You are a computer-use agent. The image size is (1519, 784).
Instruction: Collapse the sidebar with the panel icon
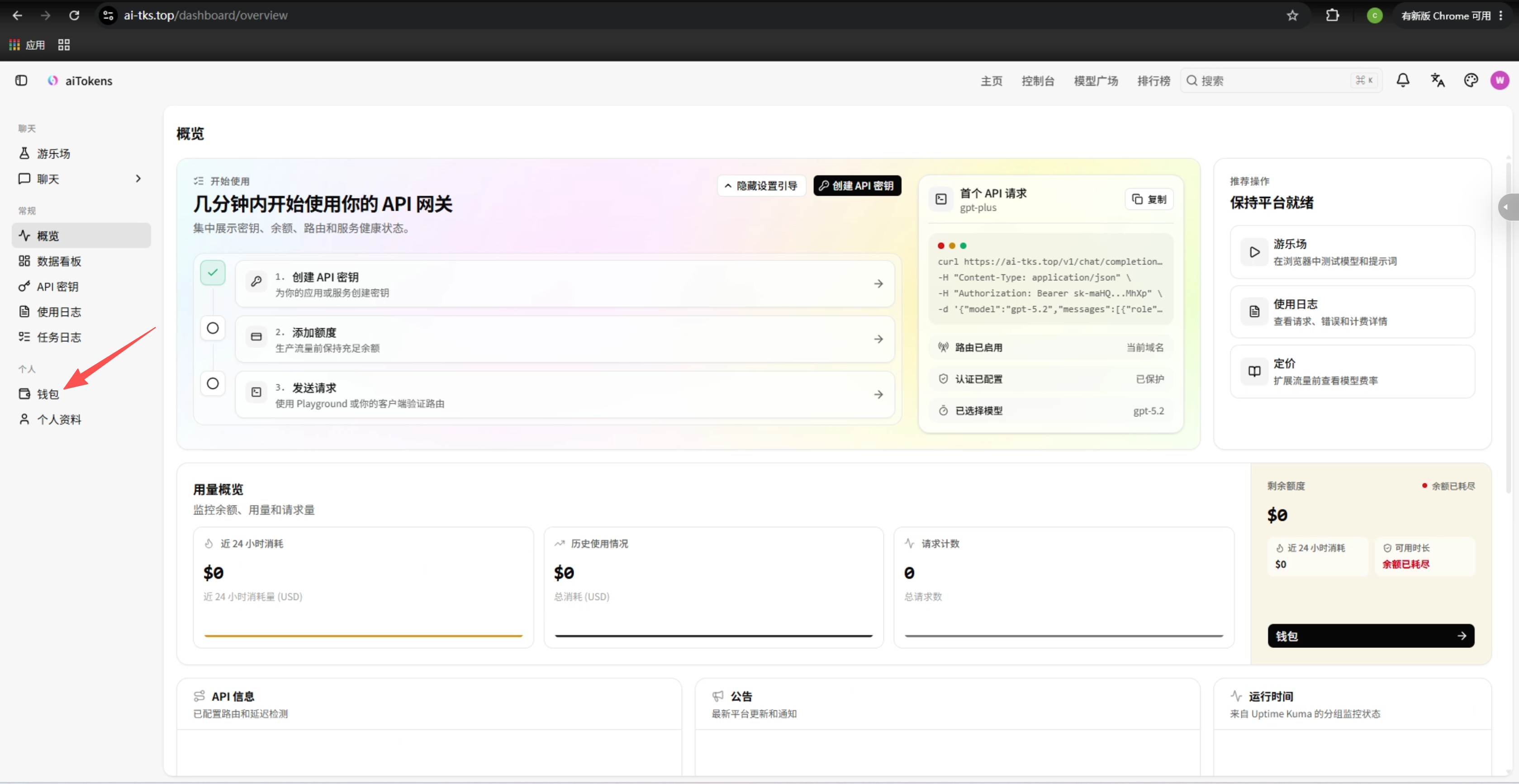21,81
